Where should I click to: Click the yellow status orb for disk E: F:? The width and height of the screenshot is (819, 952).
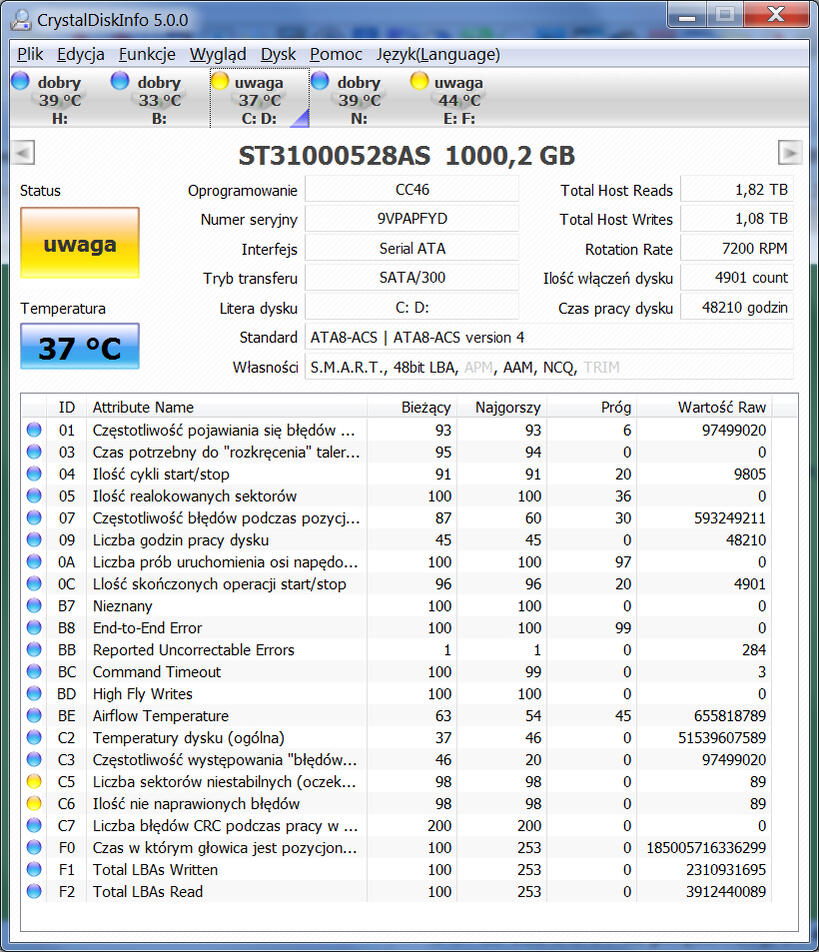pyautogui.click(x=420, y=81)
